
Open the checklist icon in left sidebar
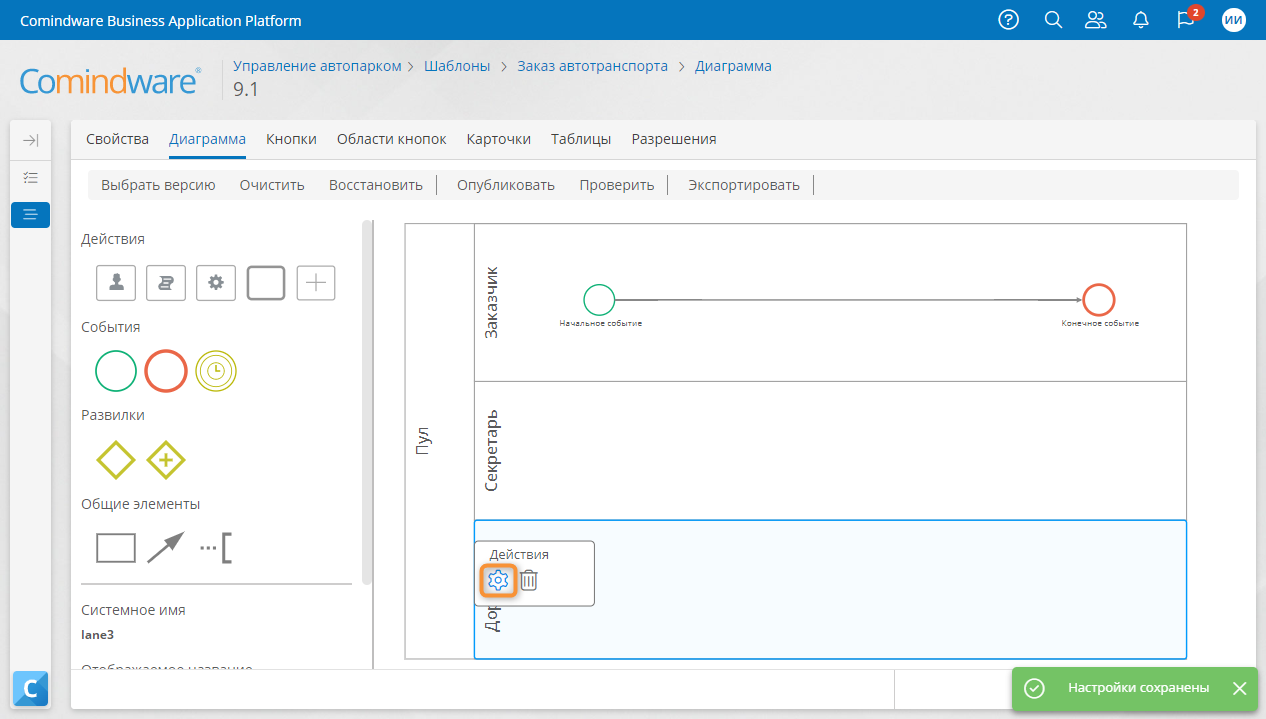pos(30,177)
